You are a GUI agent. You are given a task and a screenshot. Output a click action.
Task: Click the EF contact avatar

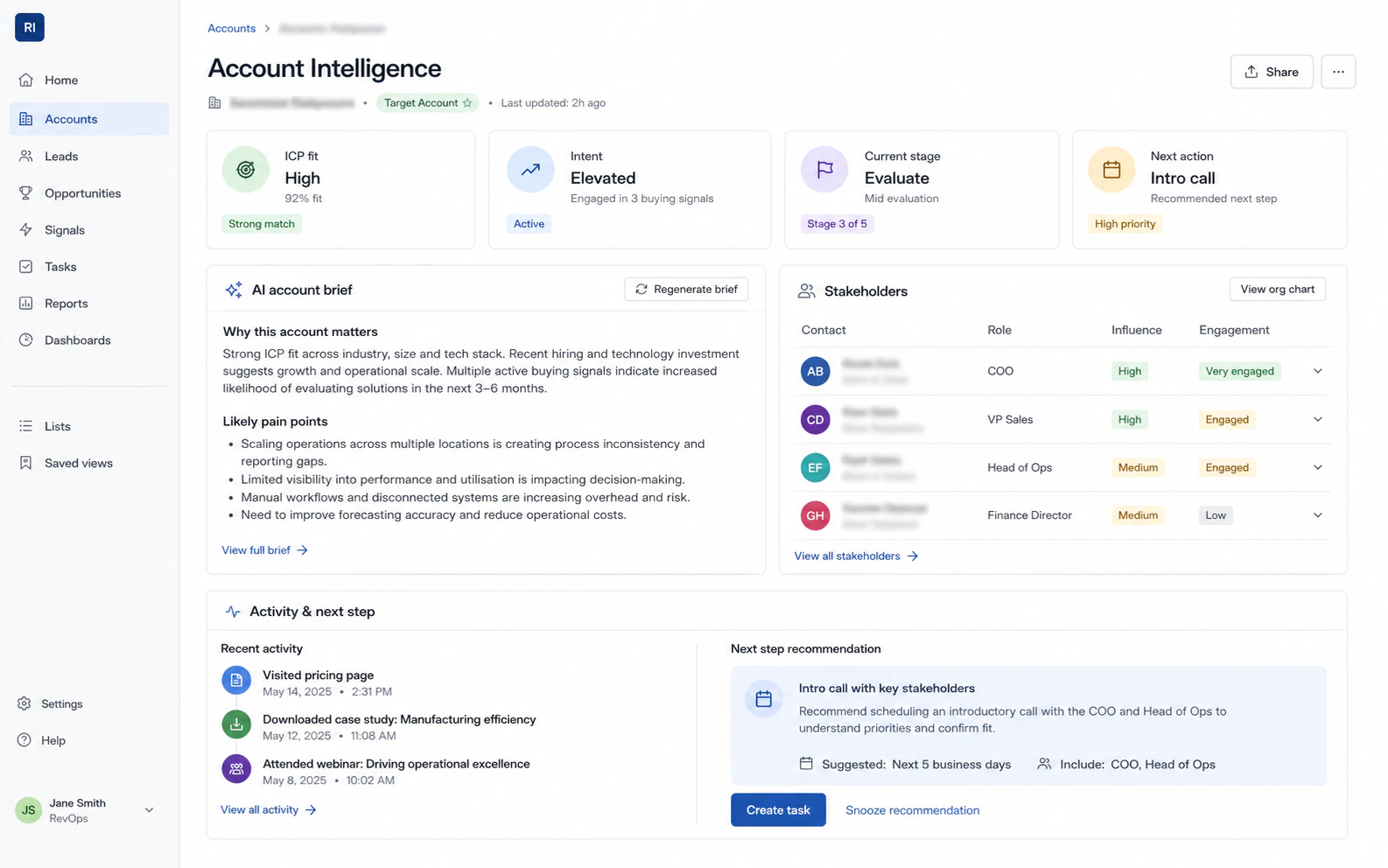point(815,467)
